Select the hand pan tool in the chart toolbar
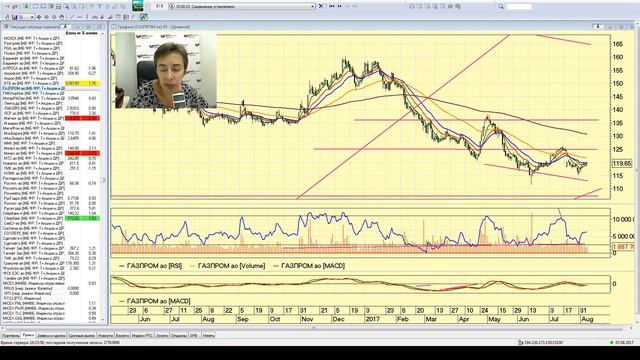Screen dimensions: 640x360 point(62,17)
